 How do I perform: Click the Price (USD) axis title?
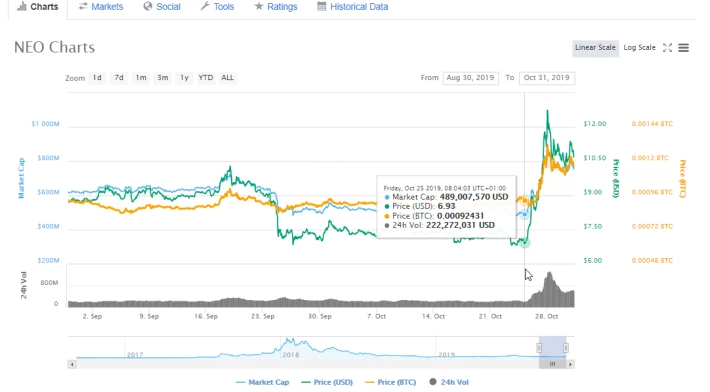pos(616,178)
